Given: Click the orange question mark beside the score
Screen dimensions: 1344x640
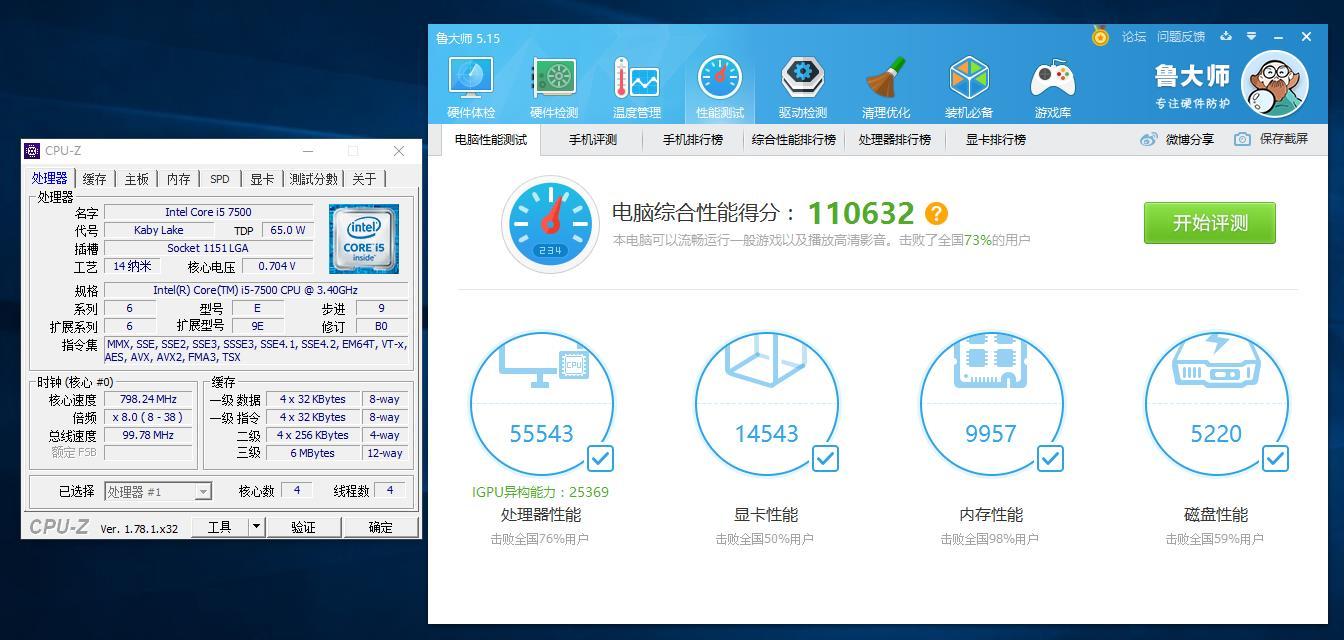Looking at the screenshot, I should pos(936,213).
